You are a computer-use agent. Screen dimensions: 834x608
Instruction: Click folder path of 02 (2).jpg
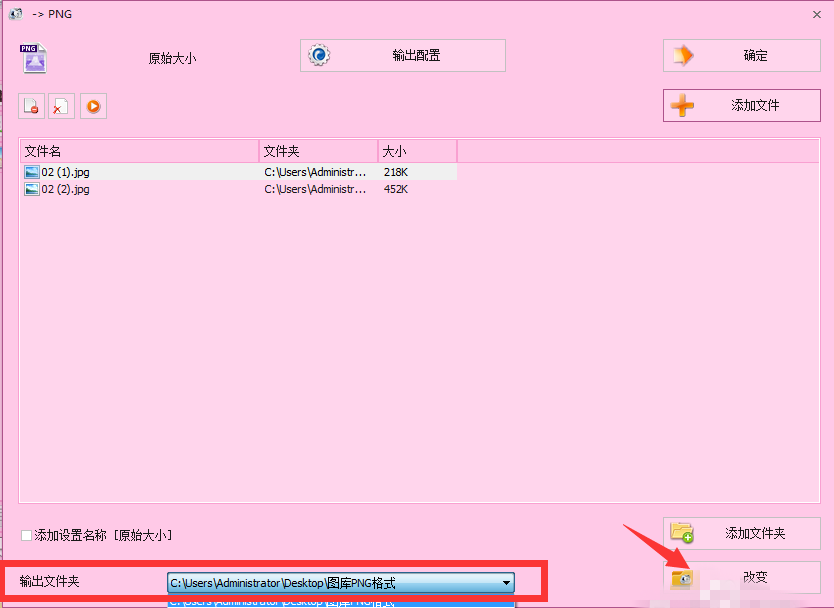[315, 189]
